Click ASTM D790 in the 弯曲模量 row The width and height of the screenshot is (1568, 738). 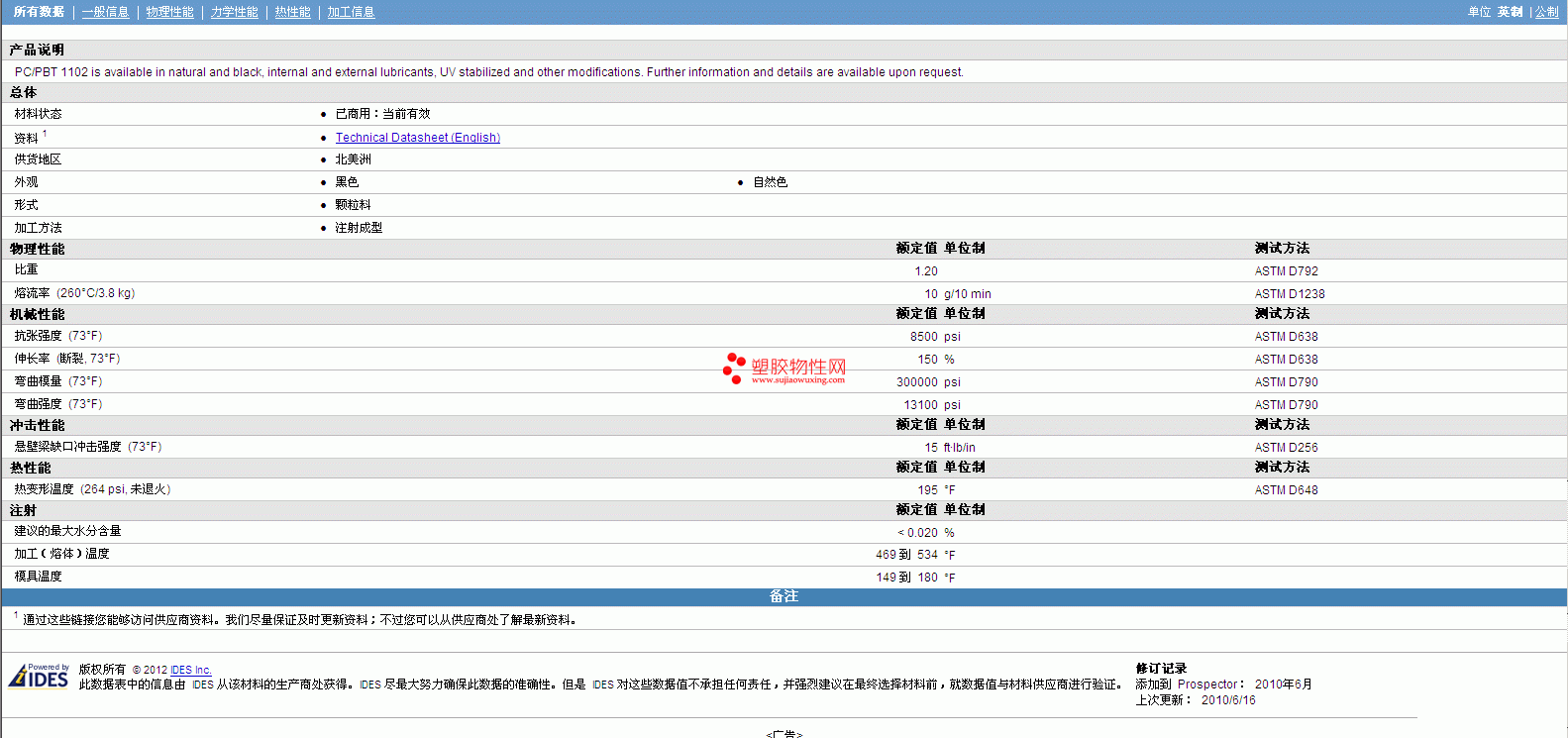click(1286, 382)
